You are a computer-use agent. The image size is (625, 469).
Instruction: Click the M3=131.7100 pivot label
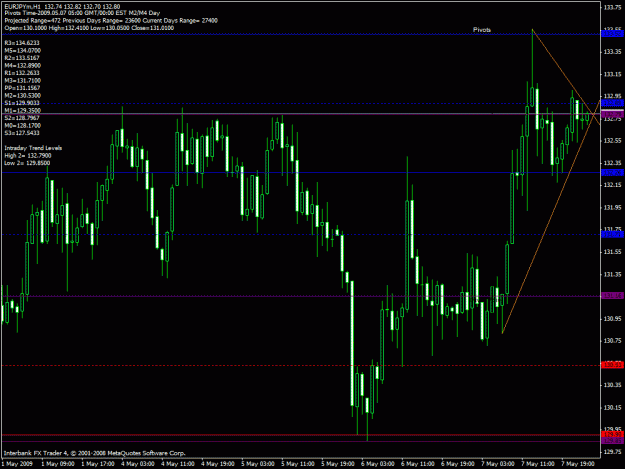[x=22, y=81]
